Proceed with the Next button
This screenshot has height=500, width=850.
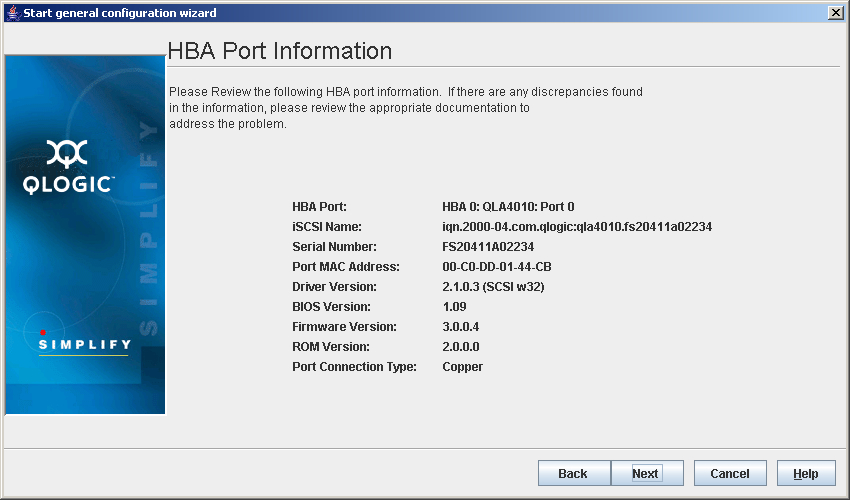pyautogui.click(x=645, y=473)
